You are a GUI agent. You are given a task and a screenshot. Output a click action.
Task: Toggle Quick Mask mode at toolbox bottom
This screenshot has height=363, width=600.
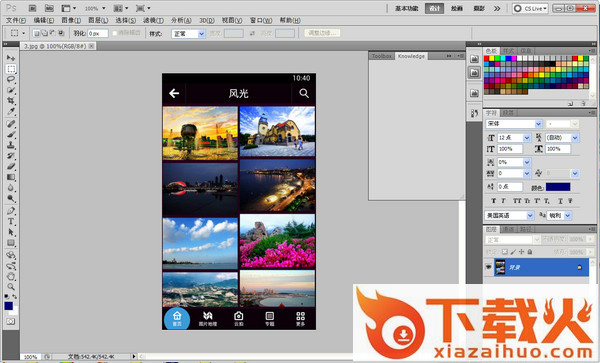click(11, 321)
